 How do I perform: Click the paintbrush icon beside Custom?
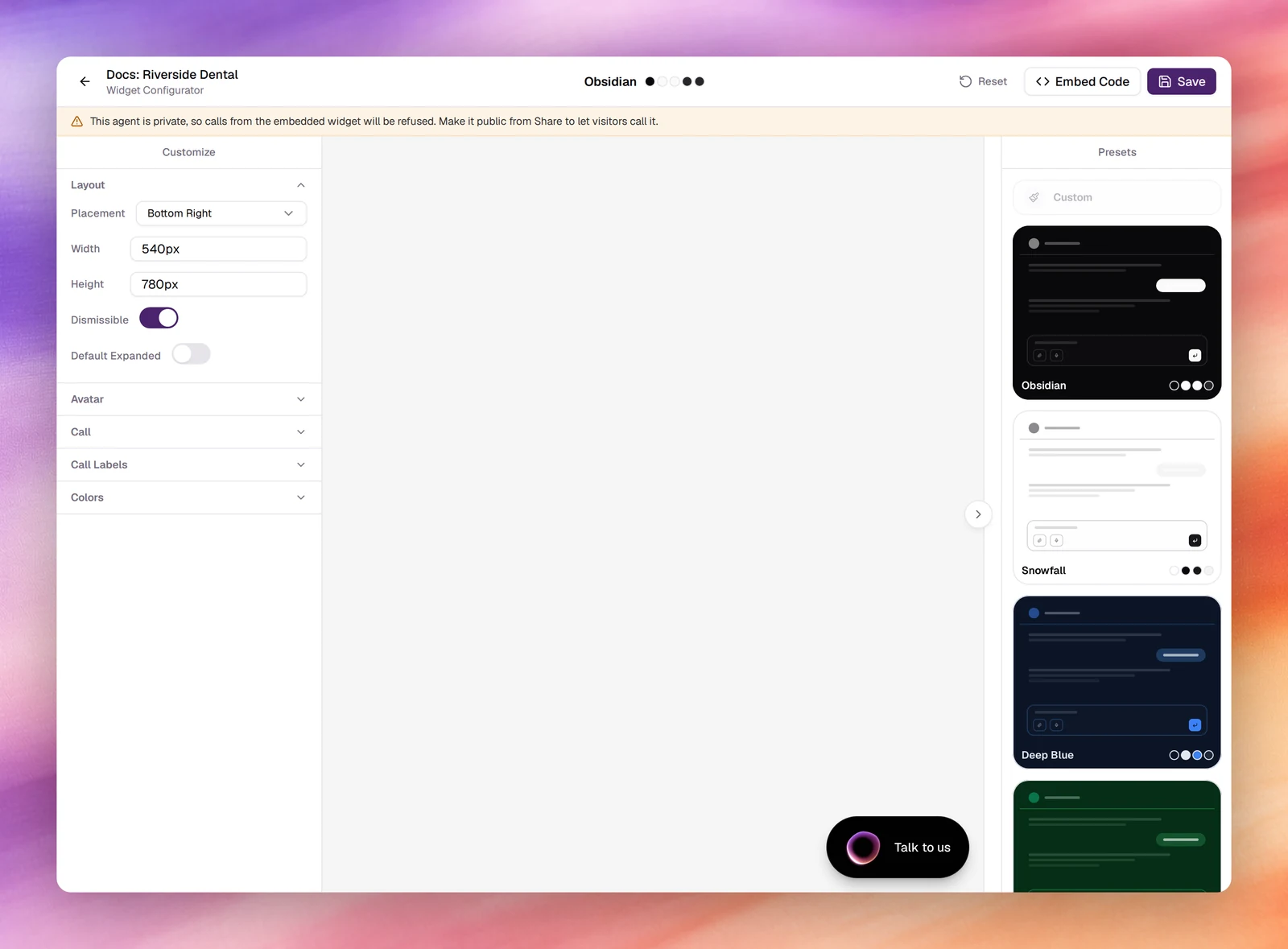pos(1034,197)
